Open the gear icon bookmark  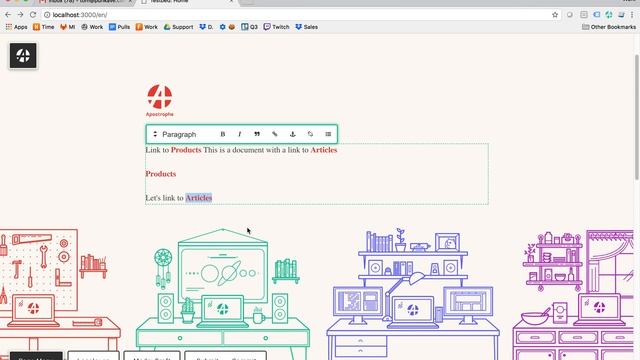(x=222, y=27)
